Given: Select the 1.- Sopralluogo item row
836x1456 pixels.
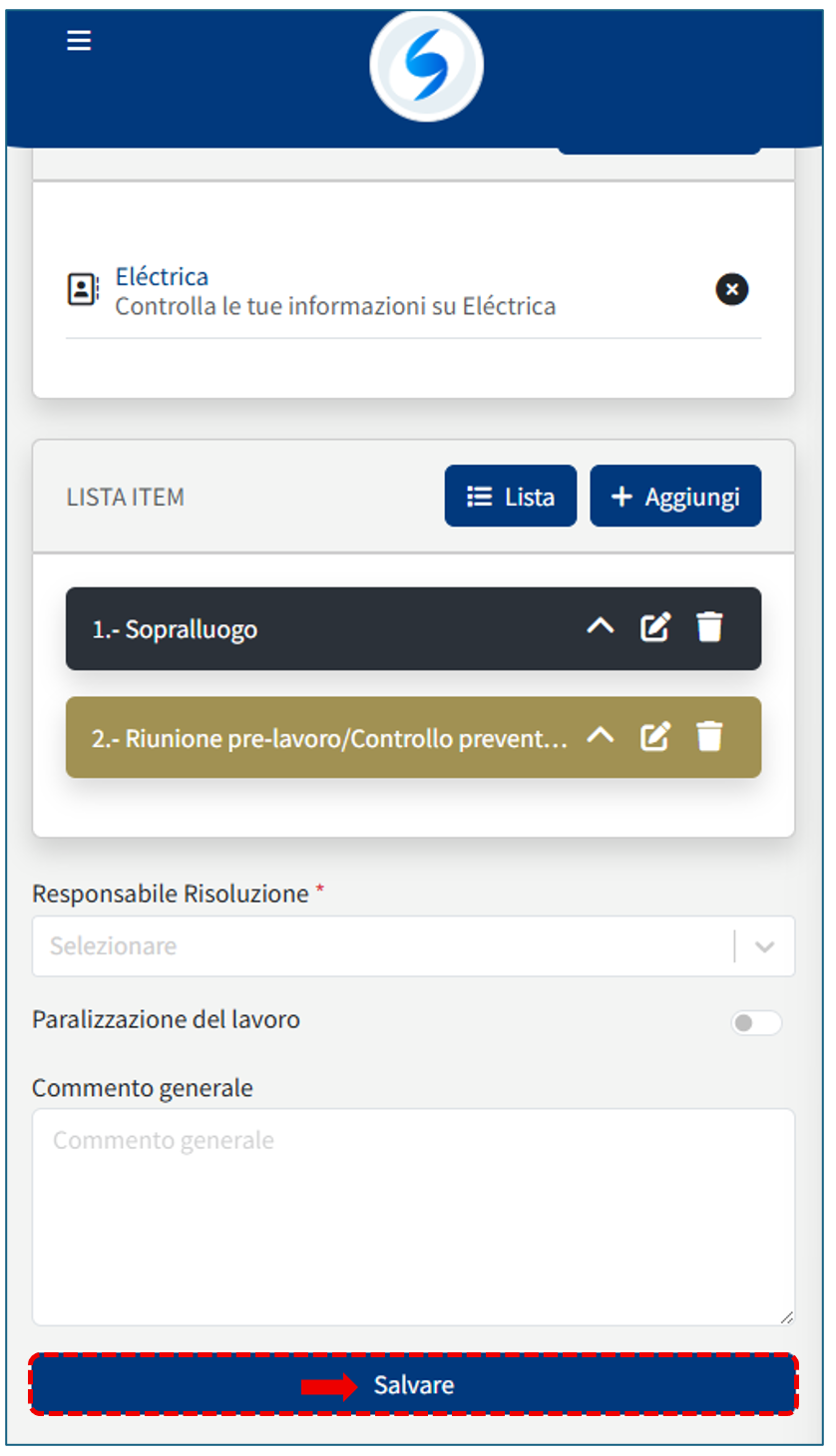Looking at the screenshot, I should click(299, 629).
